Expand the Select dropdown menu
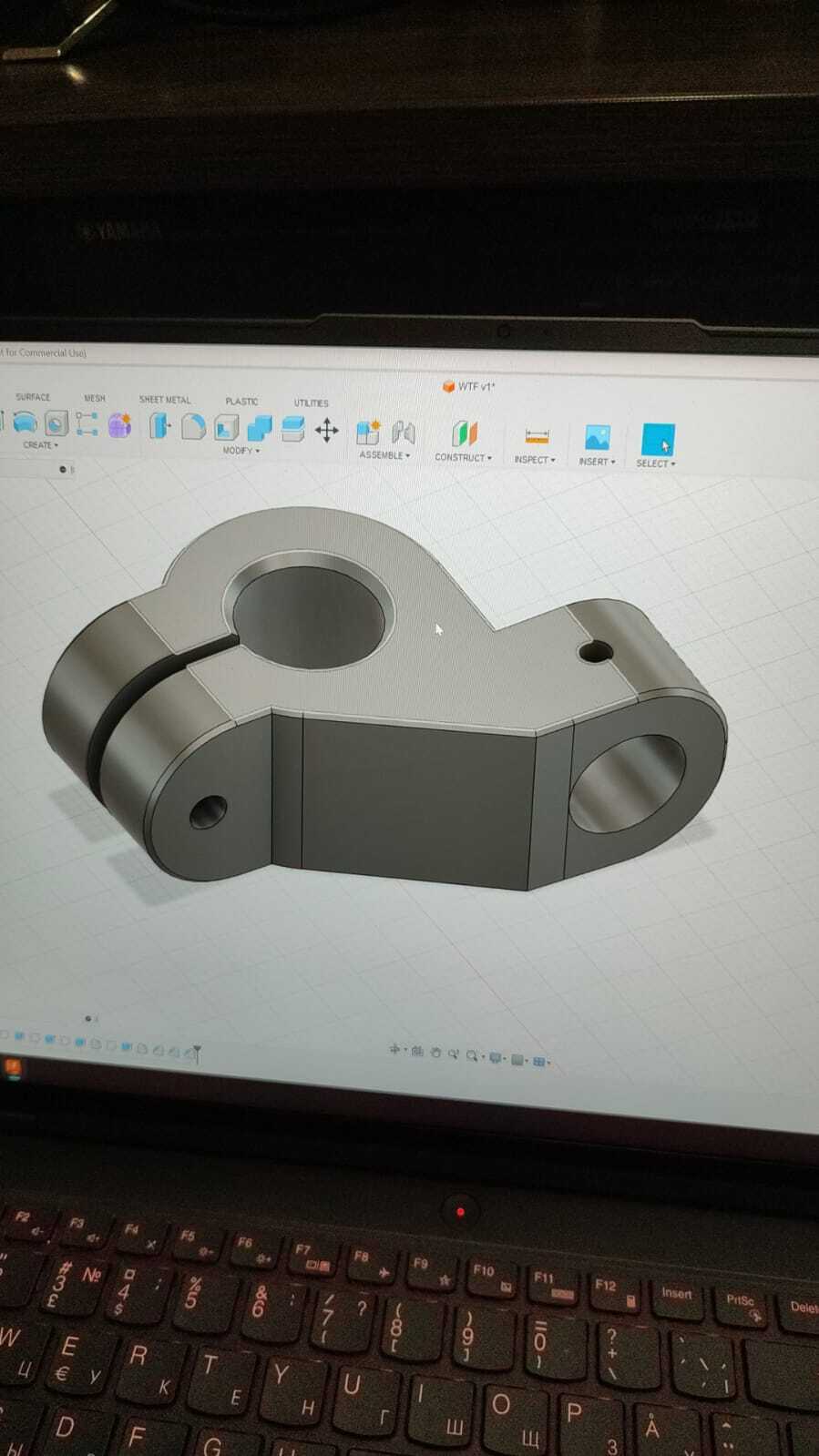 [656, 463]
